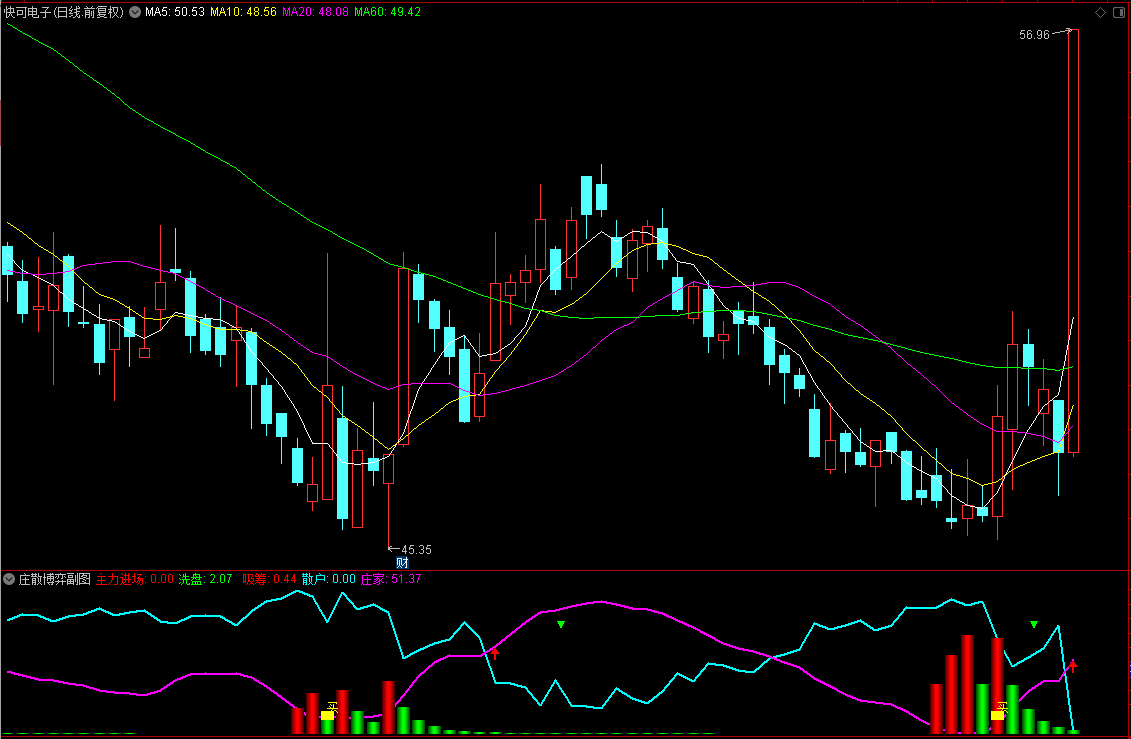Toggle the side panel icon at top right

(x=1119, y=12)
